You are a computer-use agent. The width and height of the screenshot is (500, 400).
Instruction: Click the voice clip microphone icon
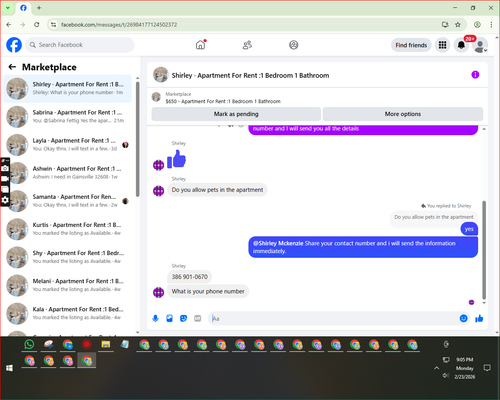point(155,318)
